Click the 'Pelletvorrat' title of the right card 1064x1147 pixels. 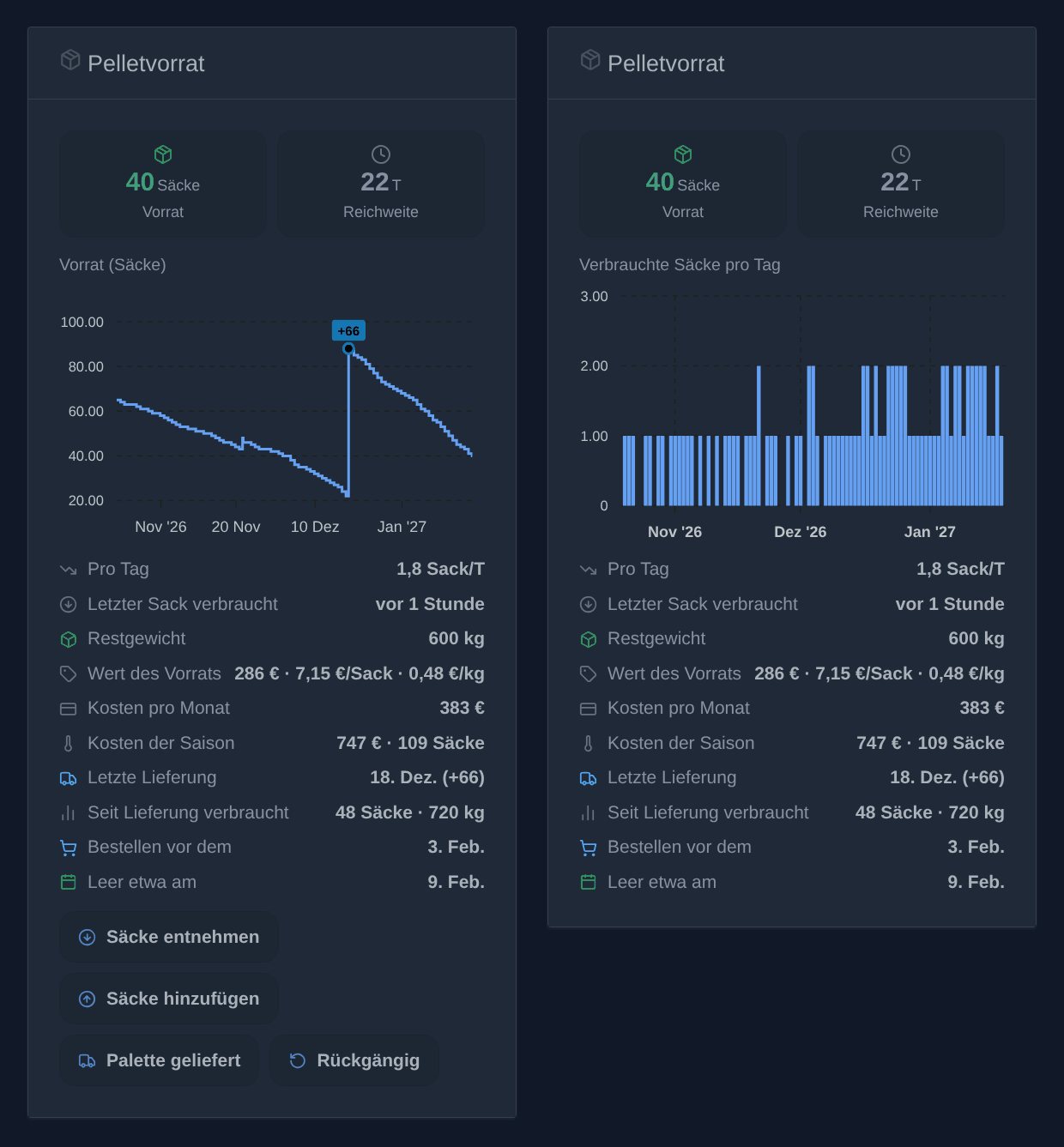coord(666,63)
